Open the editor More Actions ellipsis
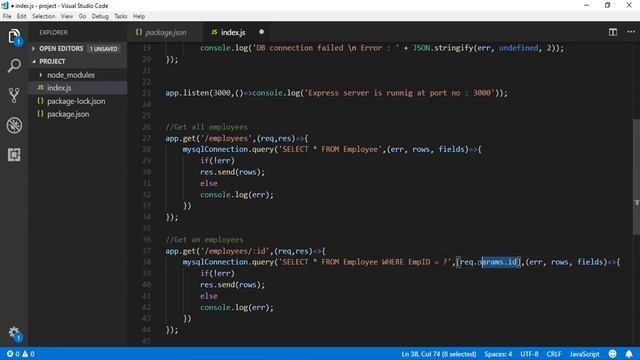 pyautogui.click(x=631, y=32)
